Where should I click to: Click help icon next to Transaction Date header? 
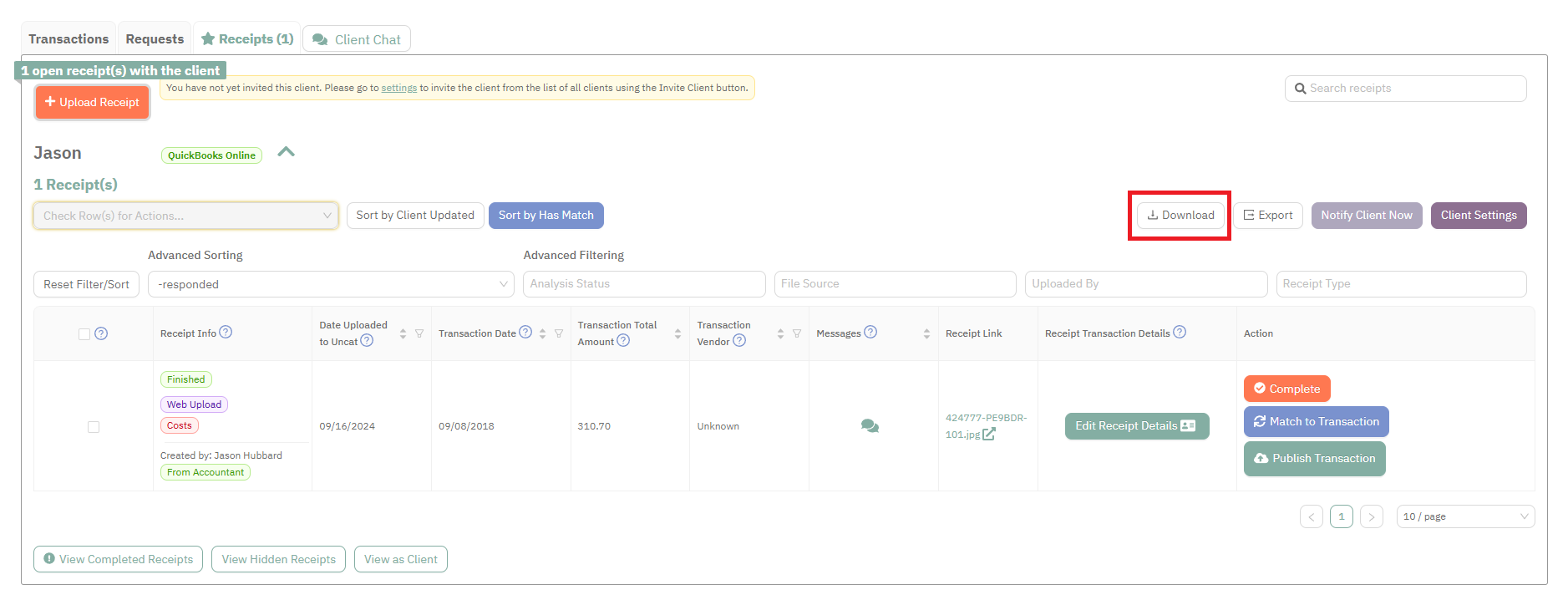[x=525, y=332]
